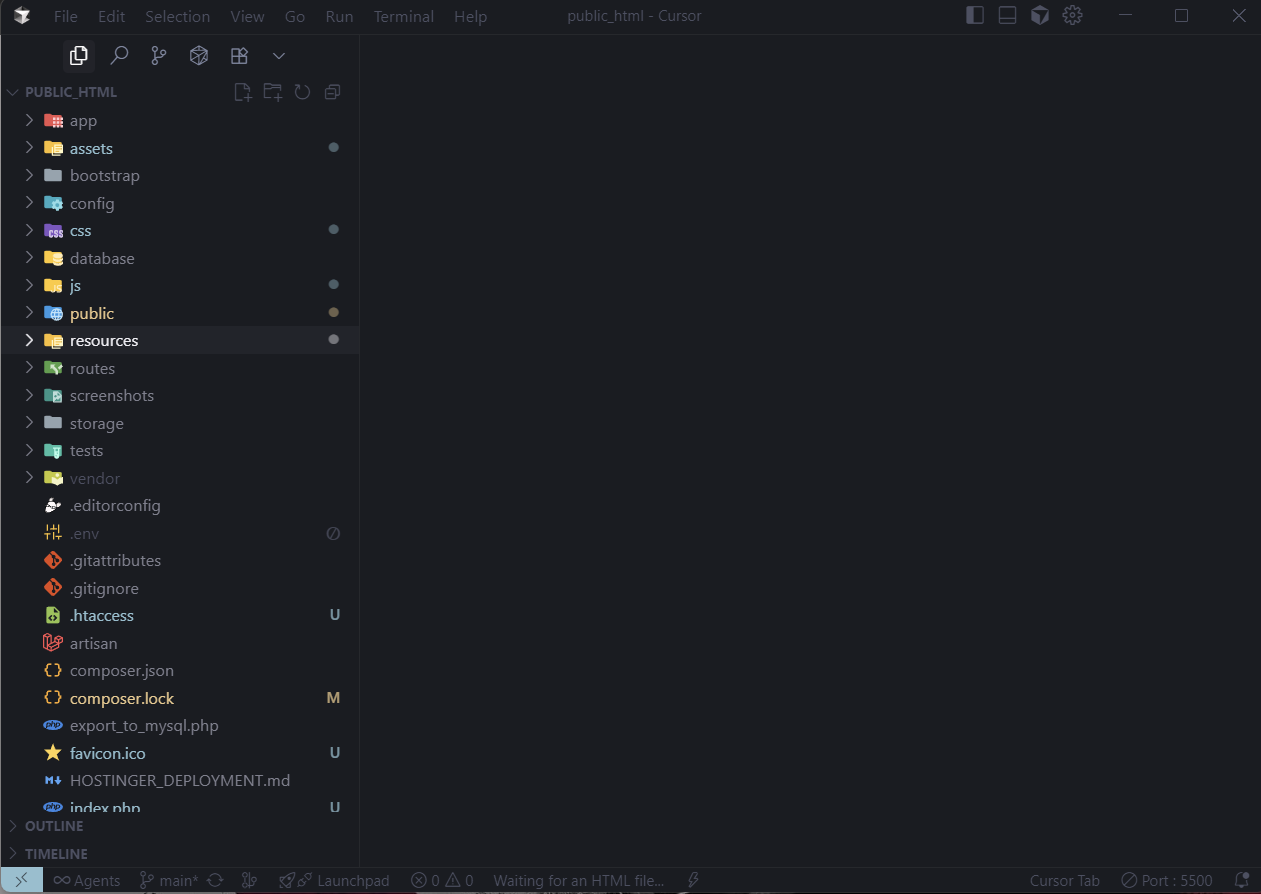Viewport: 1261px width, 894px height.
Task: Open the Selection menu
Action: (x=177, y=16)
